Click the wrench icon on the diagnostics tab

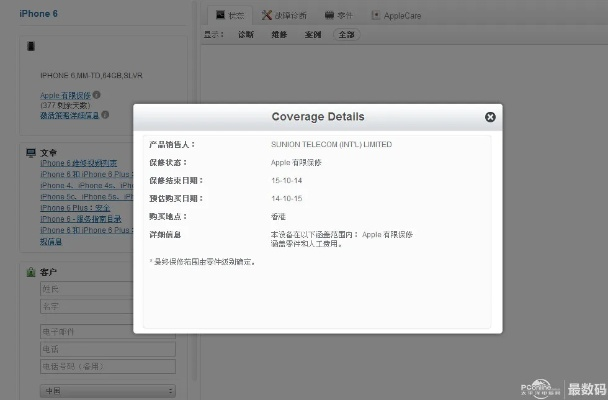pos(267,16)
